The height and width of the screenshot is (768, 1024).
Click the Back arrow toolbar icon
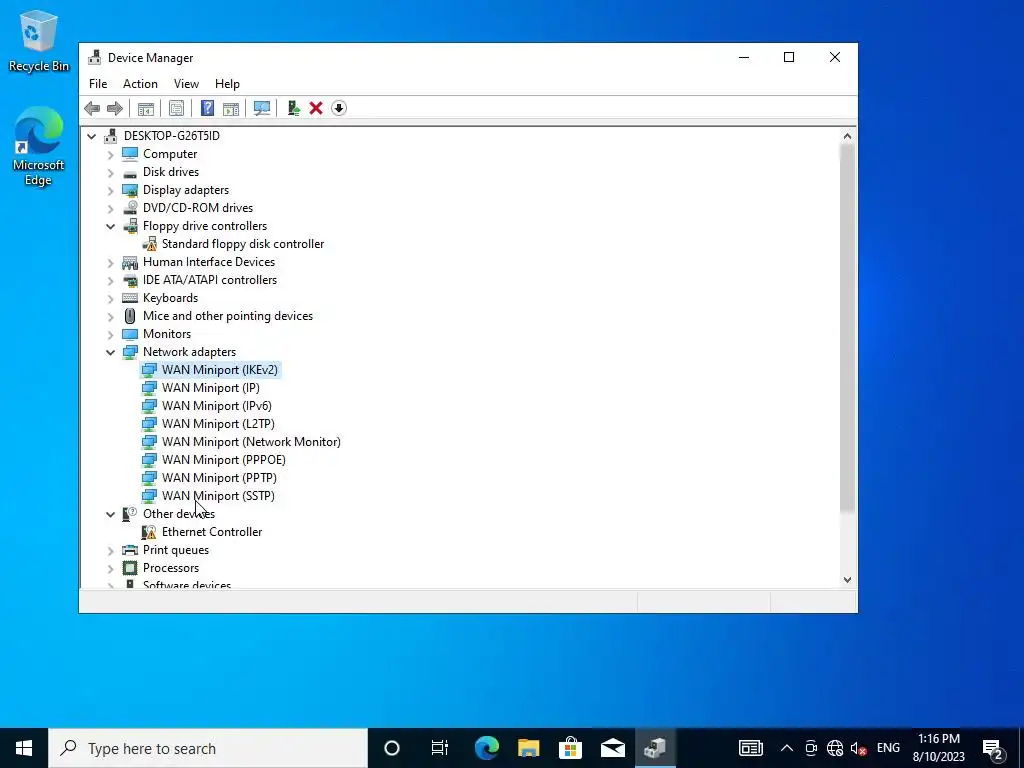[92, 108]
